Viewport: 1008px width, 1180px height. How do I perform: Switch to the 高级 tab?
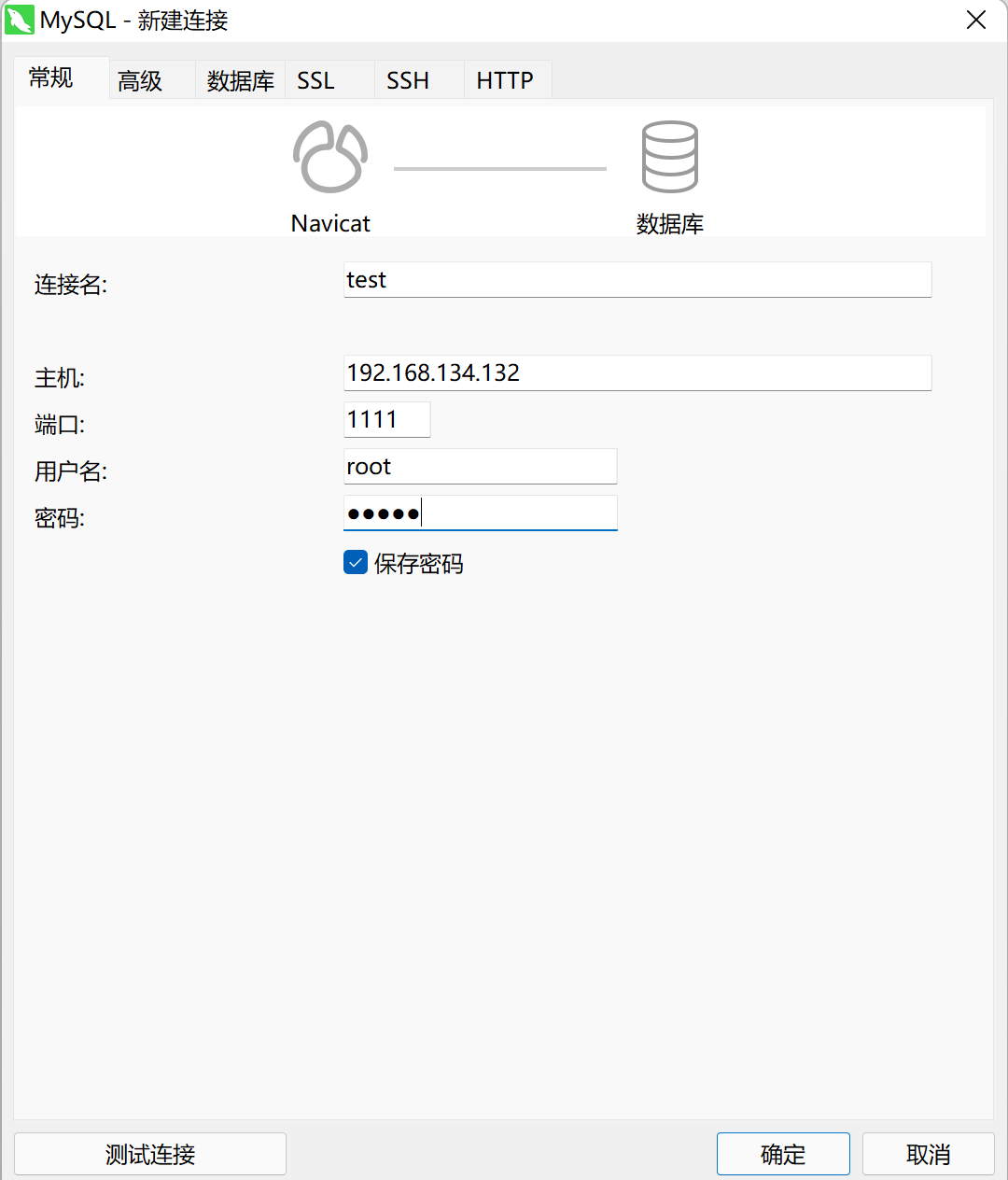[138, 79]
